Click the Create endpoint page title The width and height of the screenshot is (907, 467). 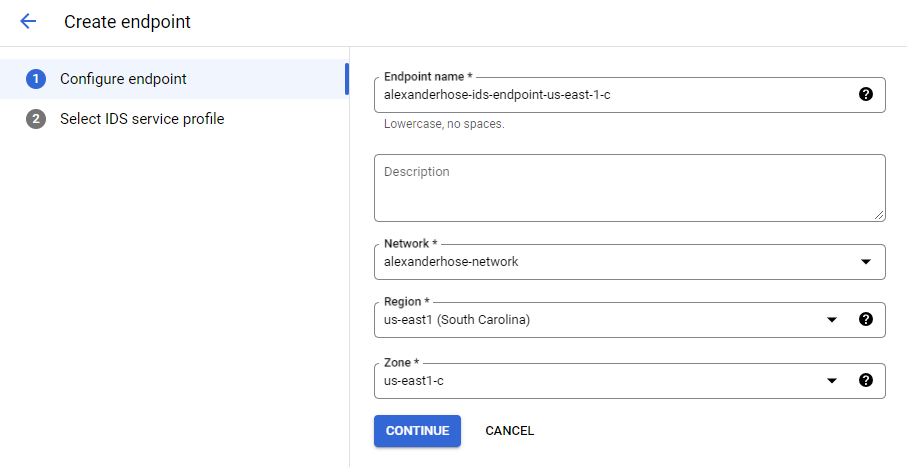pos(127,22)
